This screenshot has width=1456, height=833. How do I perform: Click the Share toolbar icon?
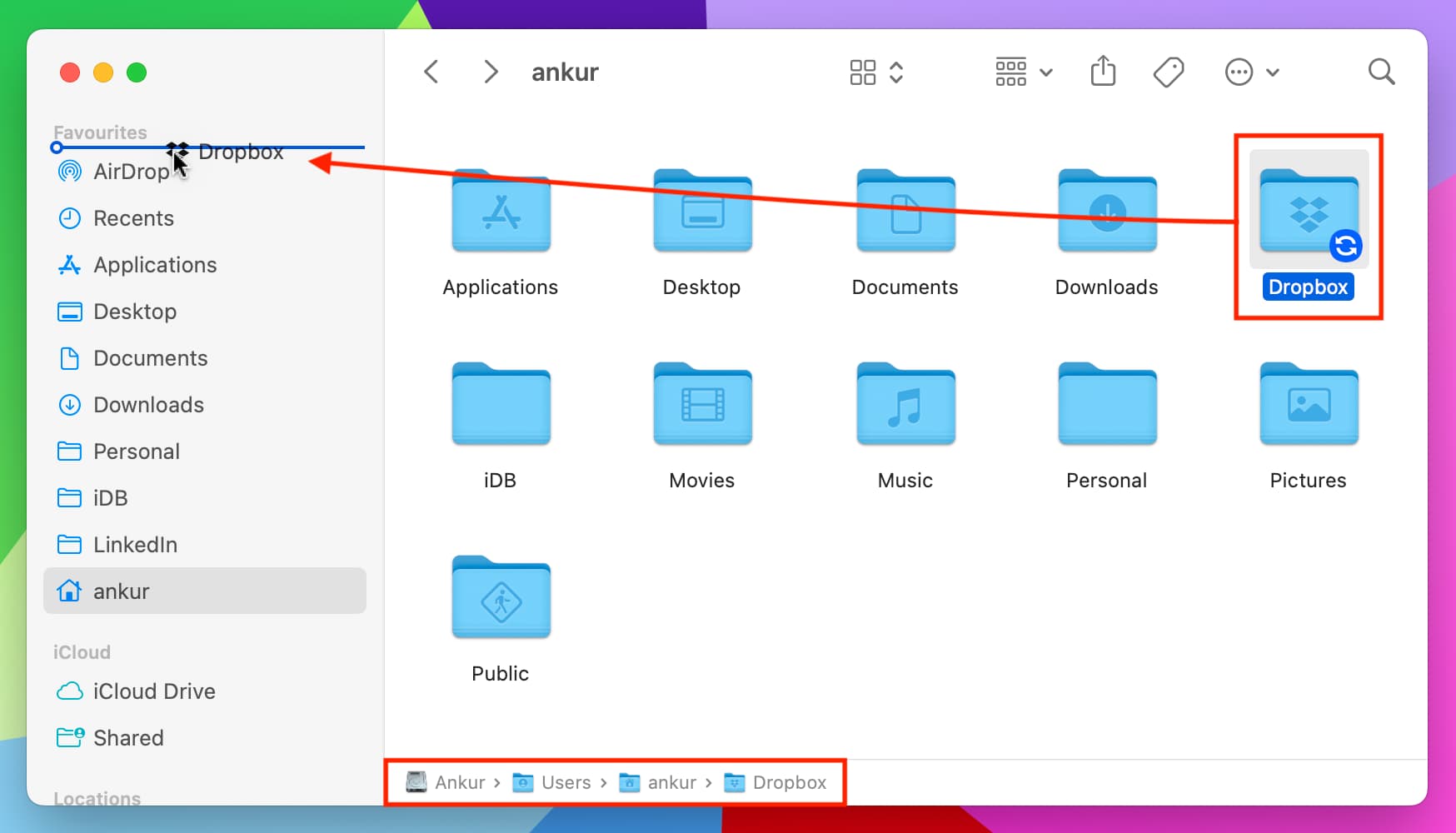coord(1103,71)
